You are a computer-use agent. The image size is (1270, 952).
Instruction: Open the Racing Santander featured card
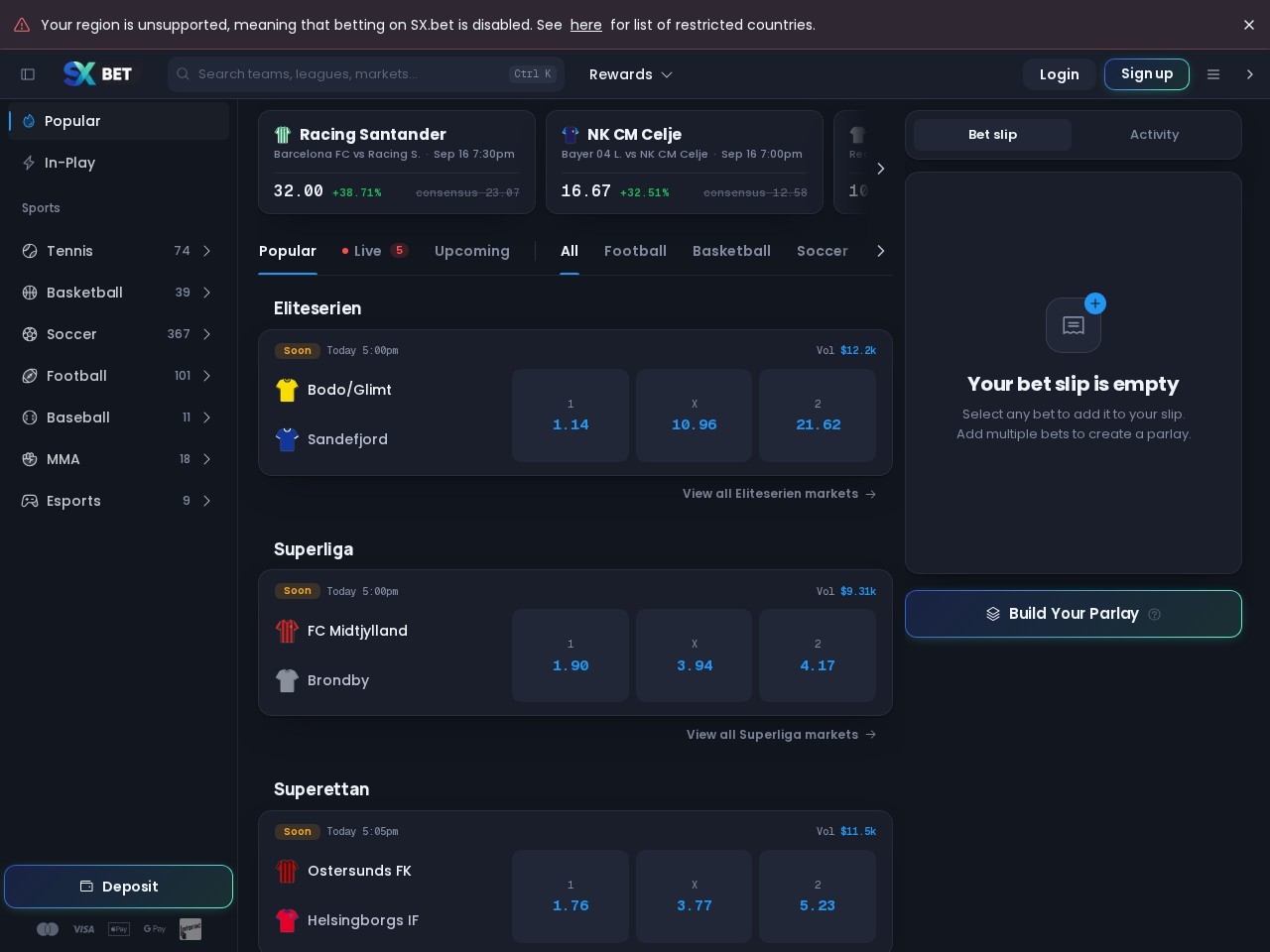click(397, 162)
